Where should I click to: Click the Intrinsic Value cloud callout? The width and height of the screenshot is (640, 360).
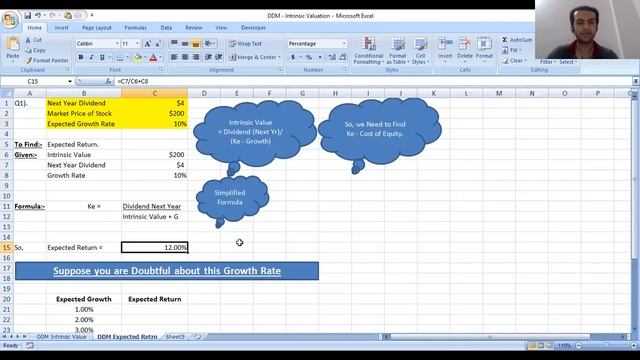[x=254, y=133]
